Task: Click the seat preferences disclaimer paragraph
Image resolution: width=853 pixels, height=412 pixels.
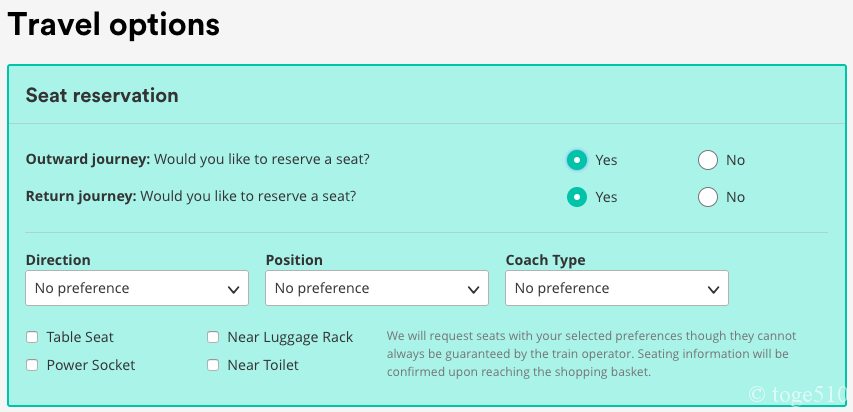Action: pyautogui.click(x=590, y=354)
